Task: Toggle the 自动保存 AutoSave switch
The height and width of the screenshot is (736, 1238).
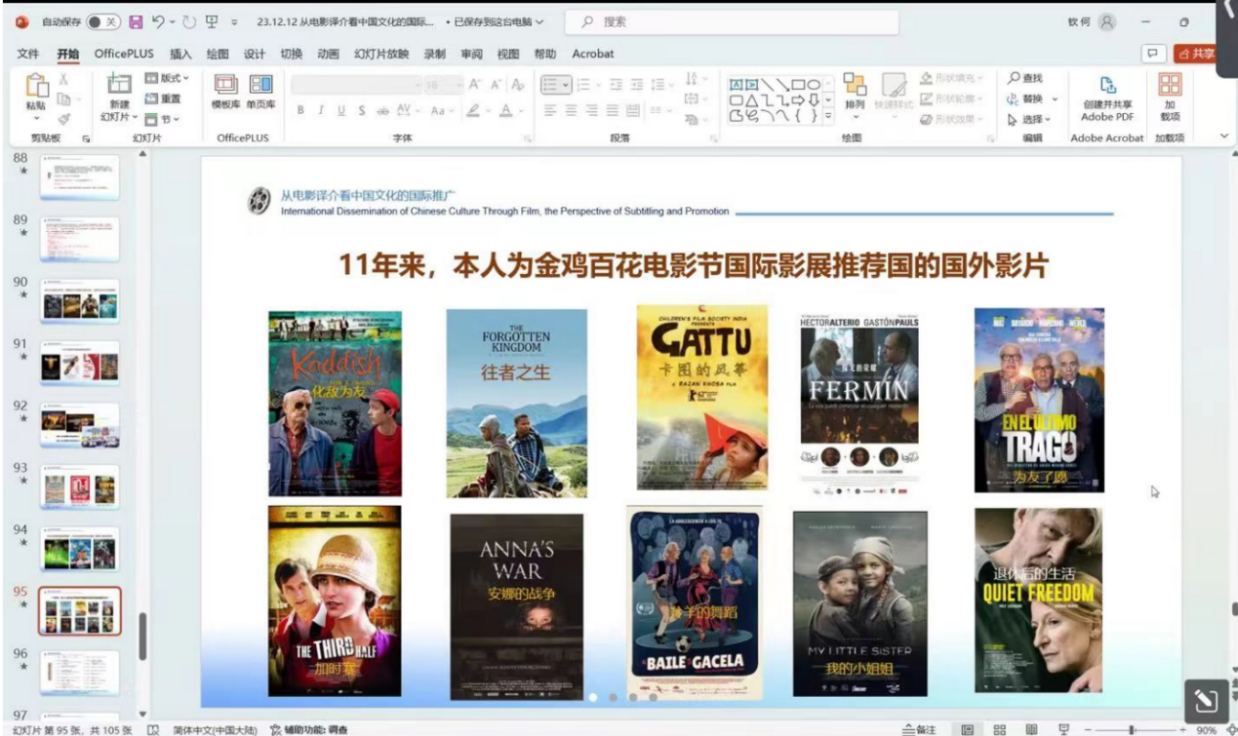Action: (x=104, y=21)
